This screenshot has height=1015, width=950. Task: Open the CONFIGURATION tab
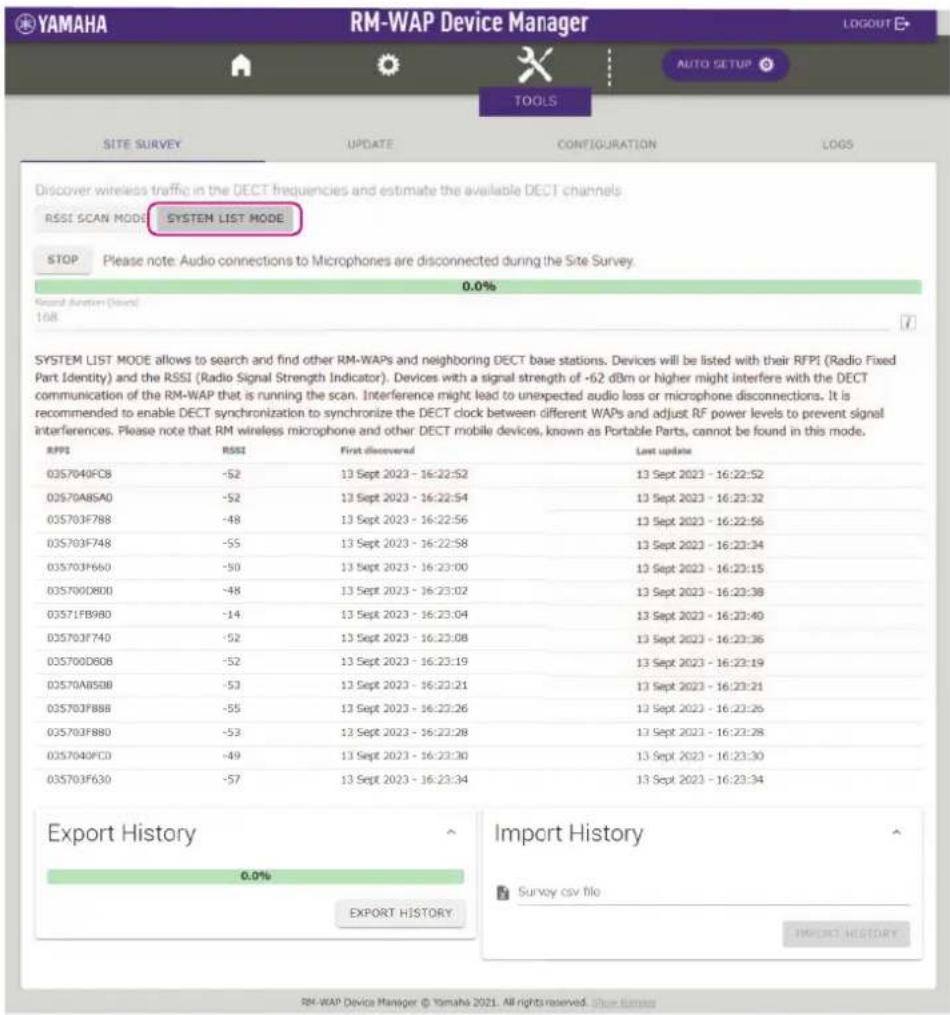[607, 144]
